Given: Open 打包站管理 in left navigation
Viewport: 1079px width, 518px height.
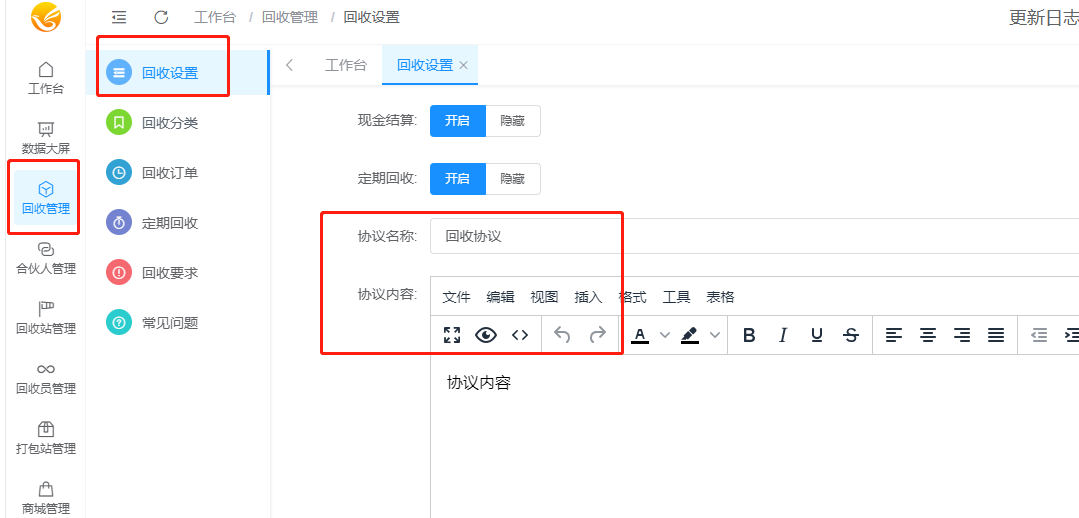Looking at the screenshot, I should (x=46, y=438).
